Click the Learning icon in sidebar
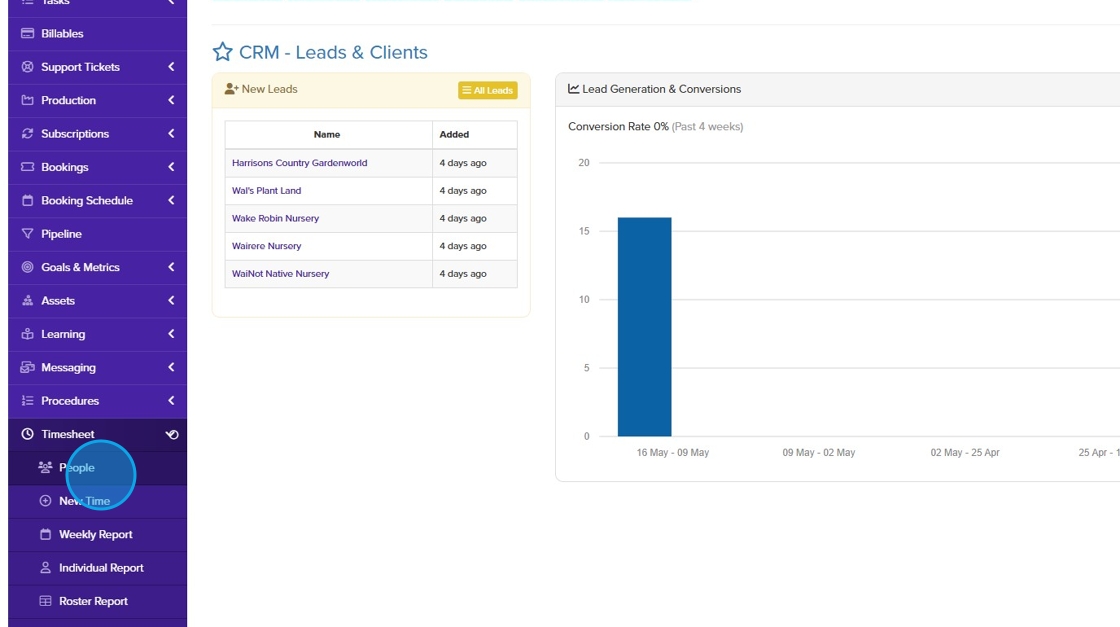1120x627 pixels. [x=27, y=334]
